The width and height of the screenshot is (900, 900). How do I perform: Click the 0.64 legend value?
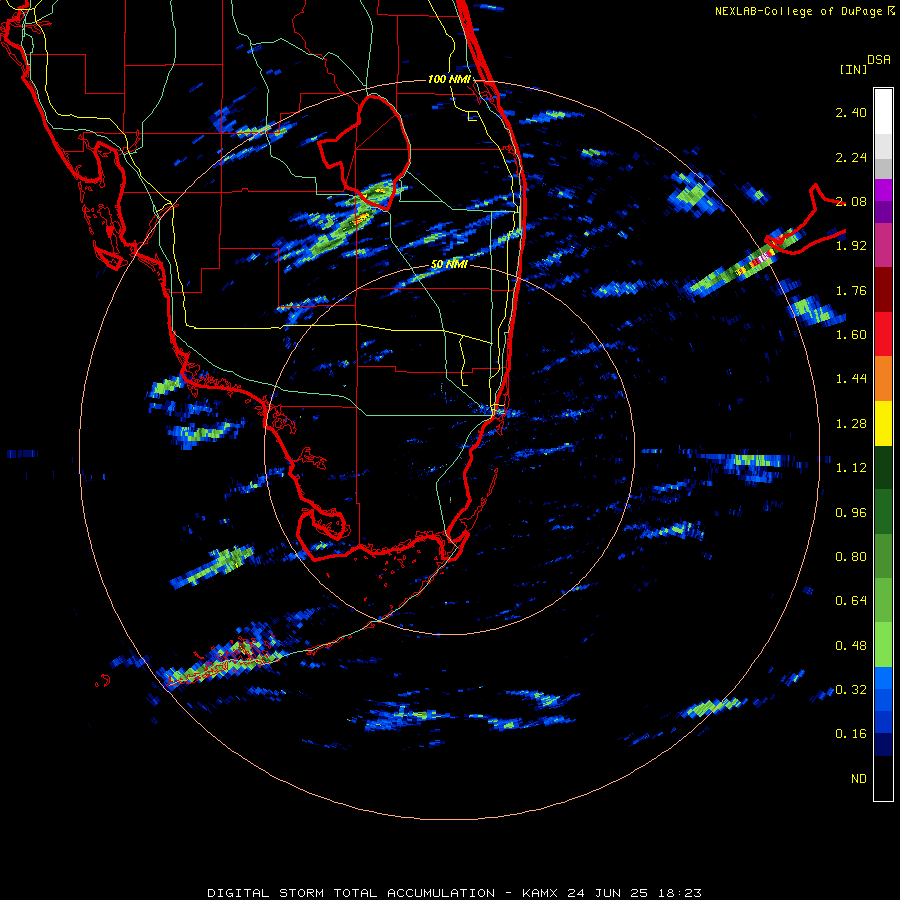851,601
